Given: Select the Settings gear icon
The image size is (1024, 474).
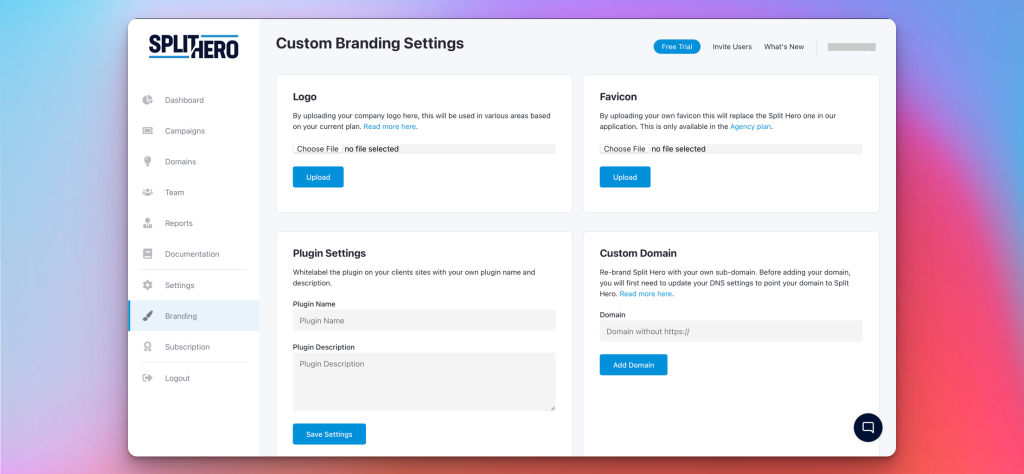Looking at the screenshot, I should point(148,285).
